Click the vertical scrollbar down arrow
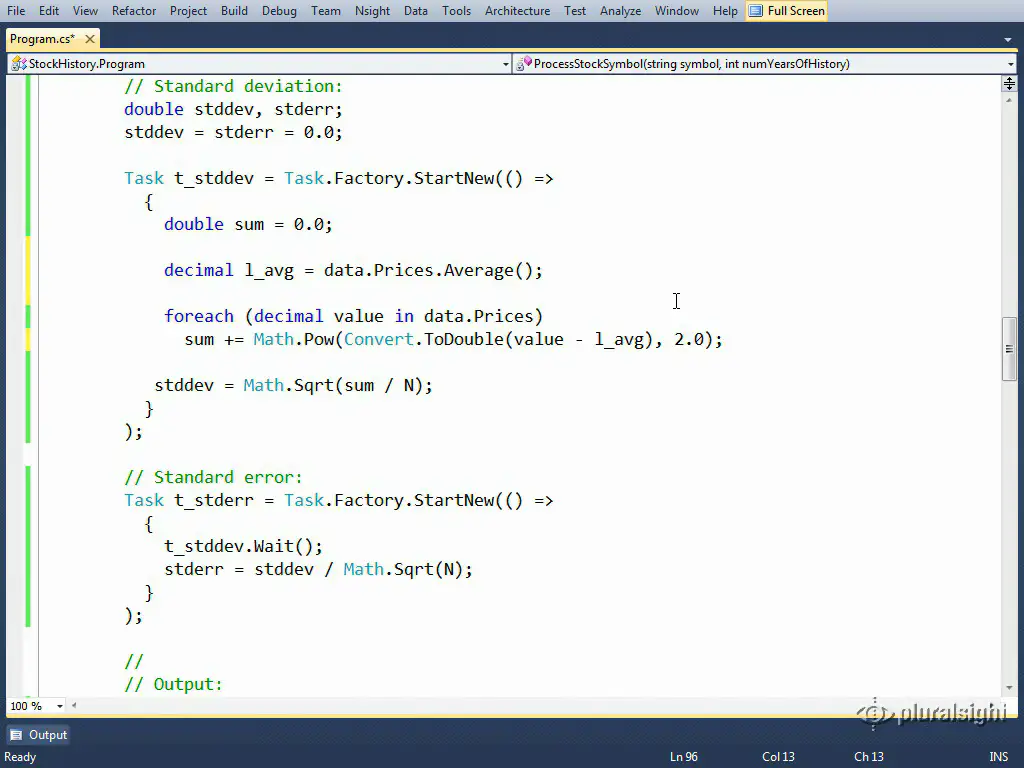The width and height of the screenshot is (1024, 768). [1009, 688]
